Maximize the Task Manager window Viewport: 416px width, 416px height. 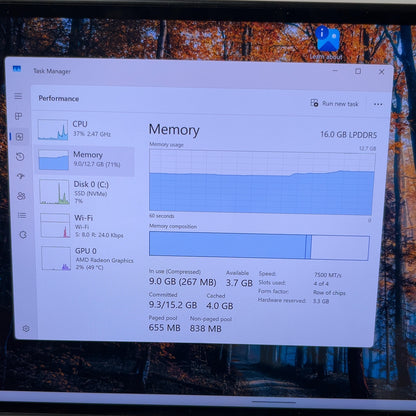pos(358,71)
